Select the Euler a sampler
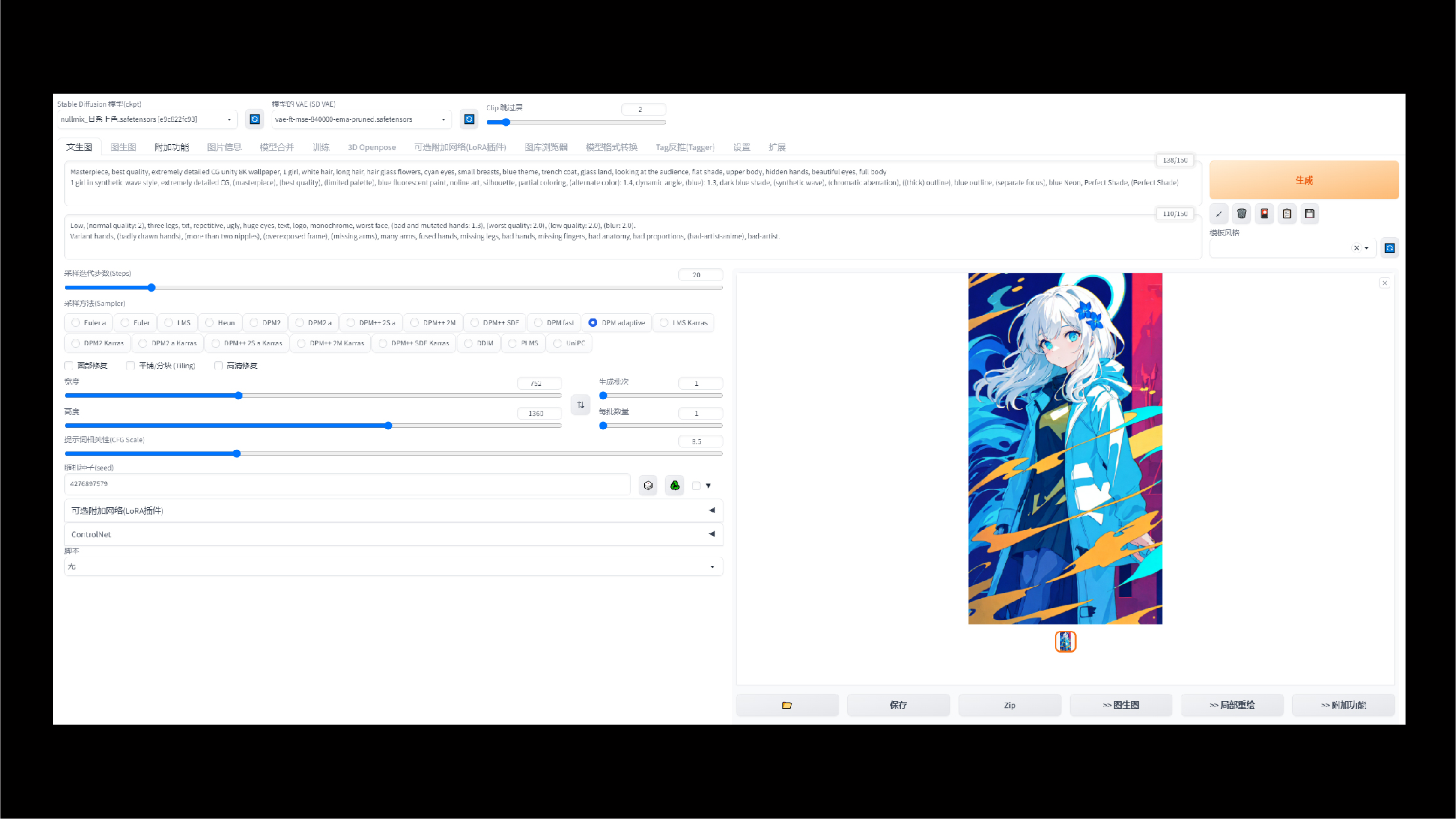 click(76, 323)
